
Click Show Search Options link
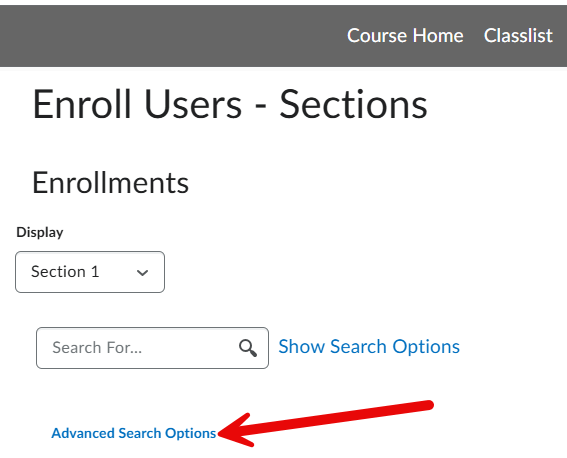coord(369,347)
